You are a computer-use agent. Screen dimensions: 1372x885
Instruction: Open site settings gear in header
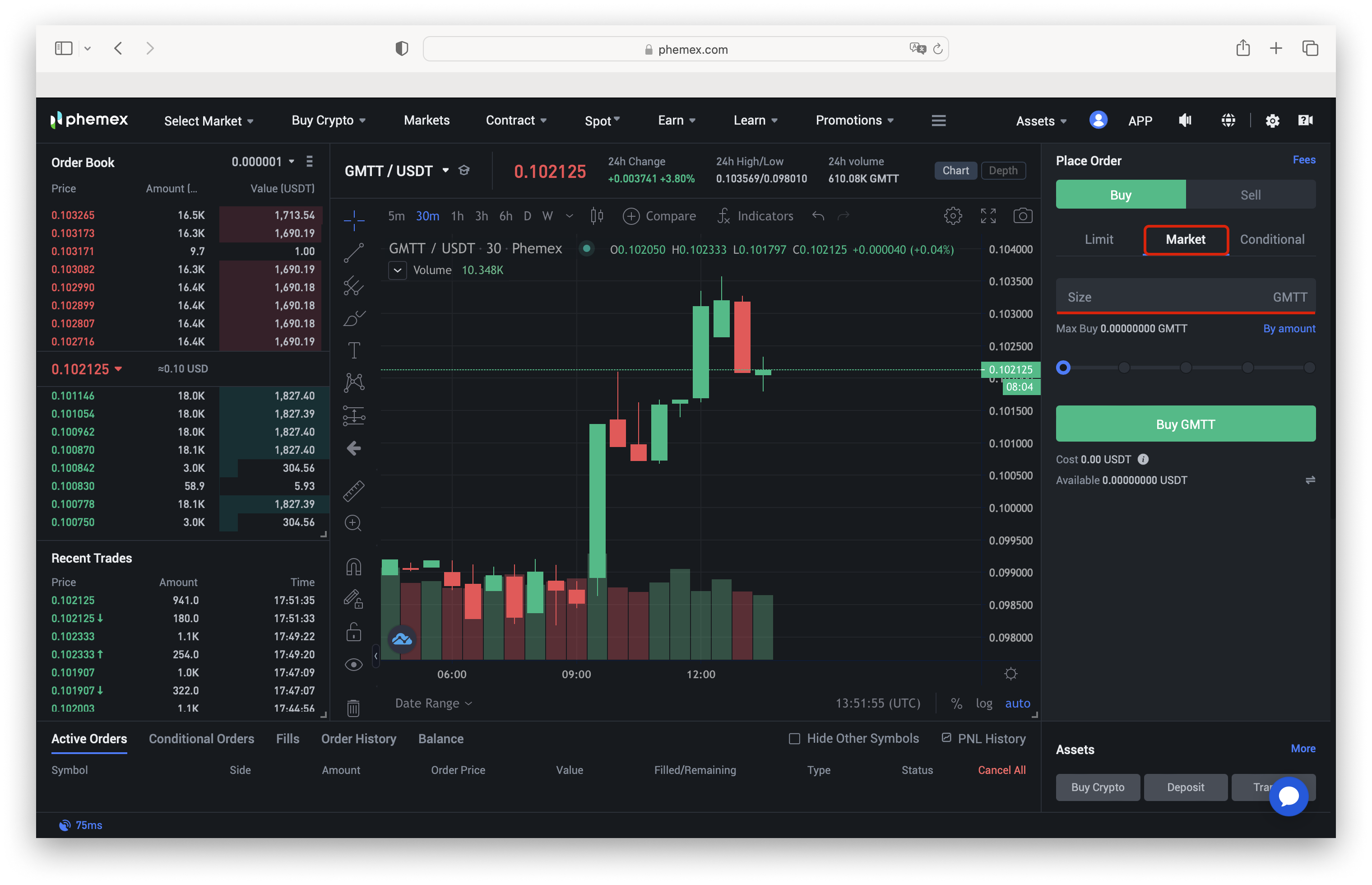pos(1272,120)
